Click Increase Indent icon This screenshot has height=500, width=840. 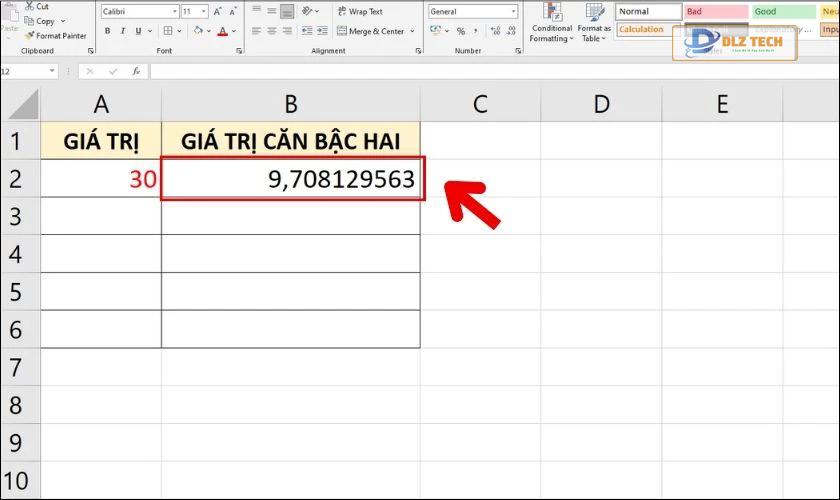click(x=322, y=31)
